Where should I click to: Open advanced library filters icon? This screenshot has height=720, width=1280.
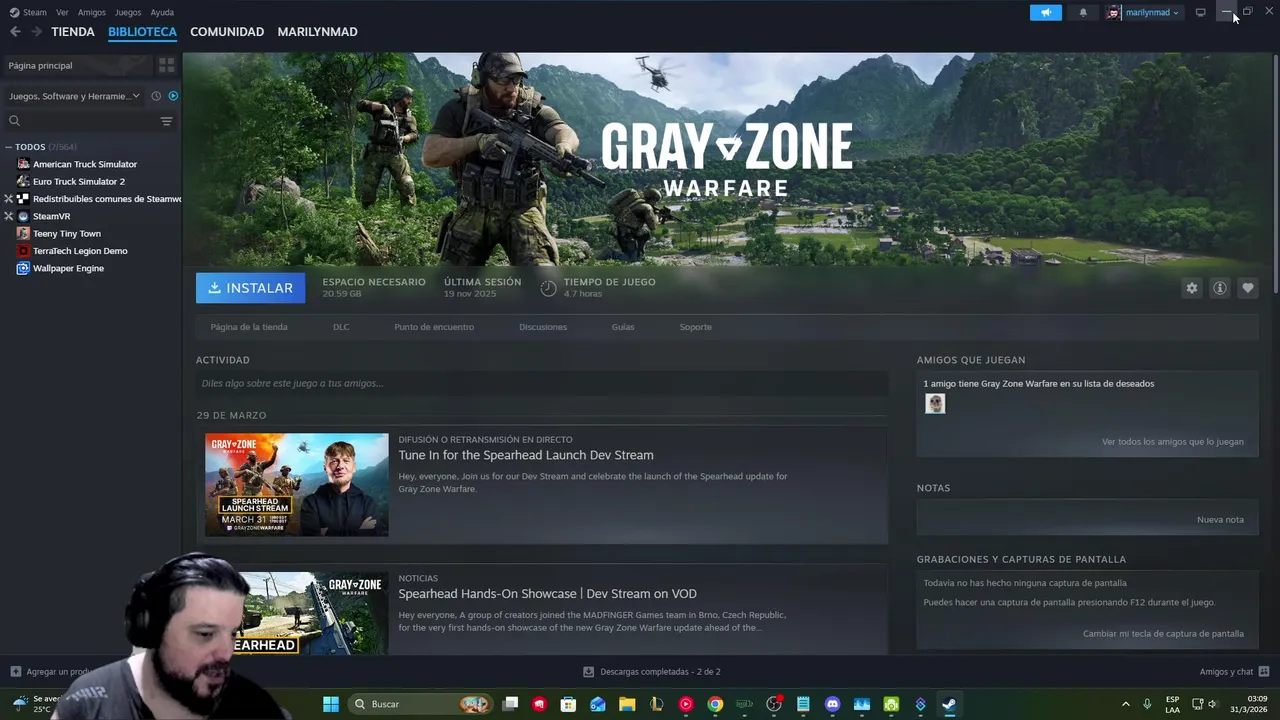[166, 121]
